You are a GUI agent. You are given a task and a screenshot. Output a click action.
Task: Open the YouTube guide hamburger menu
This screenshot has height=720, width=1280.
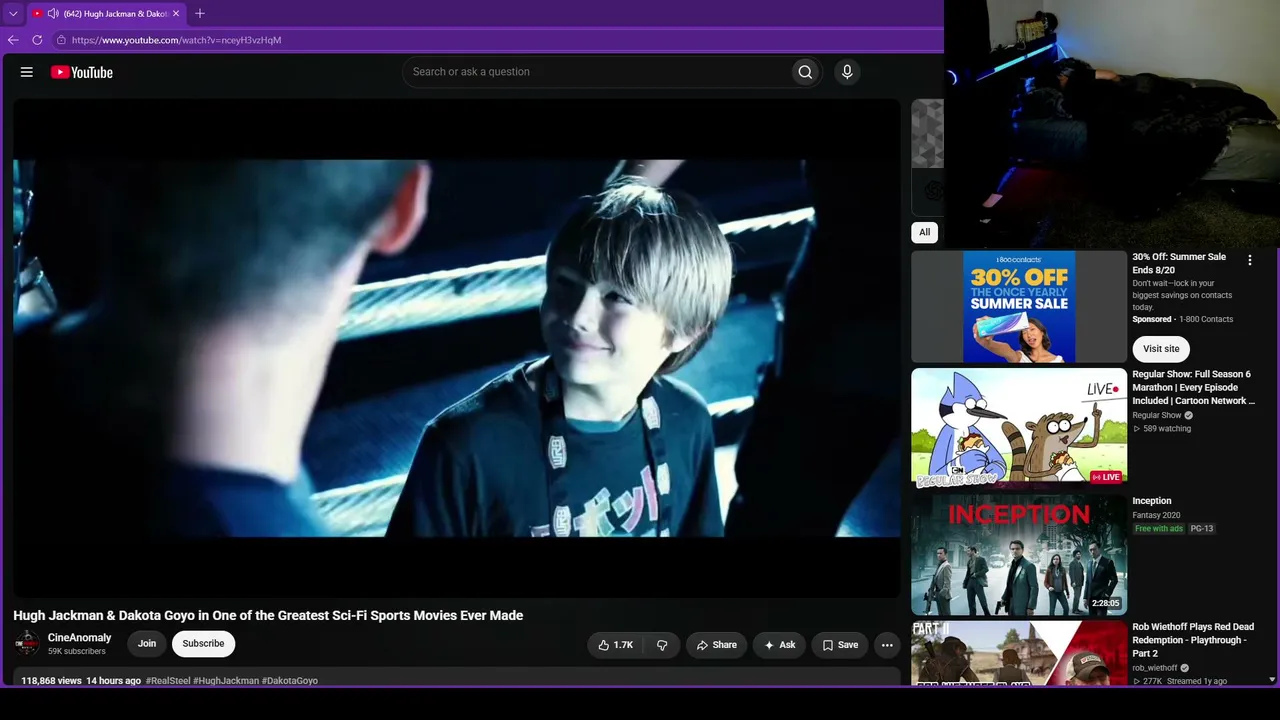(x=27, y=72)
